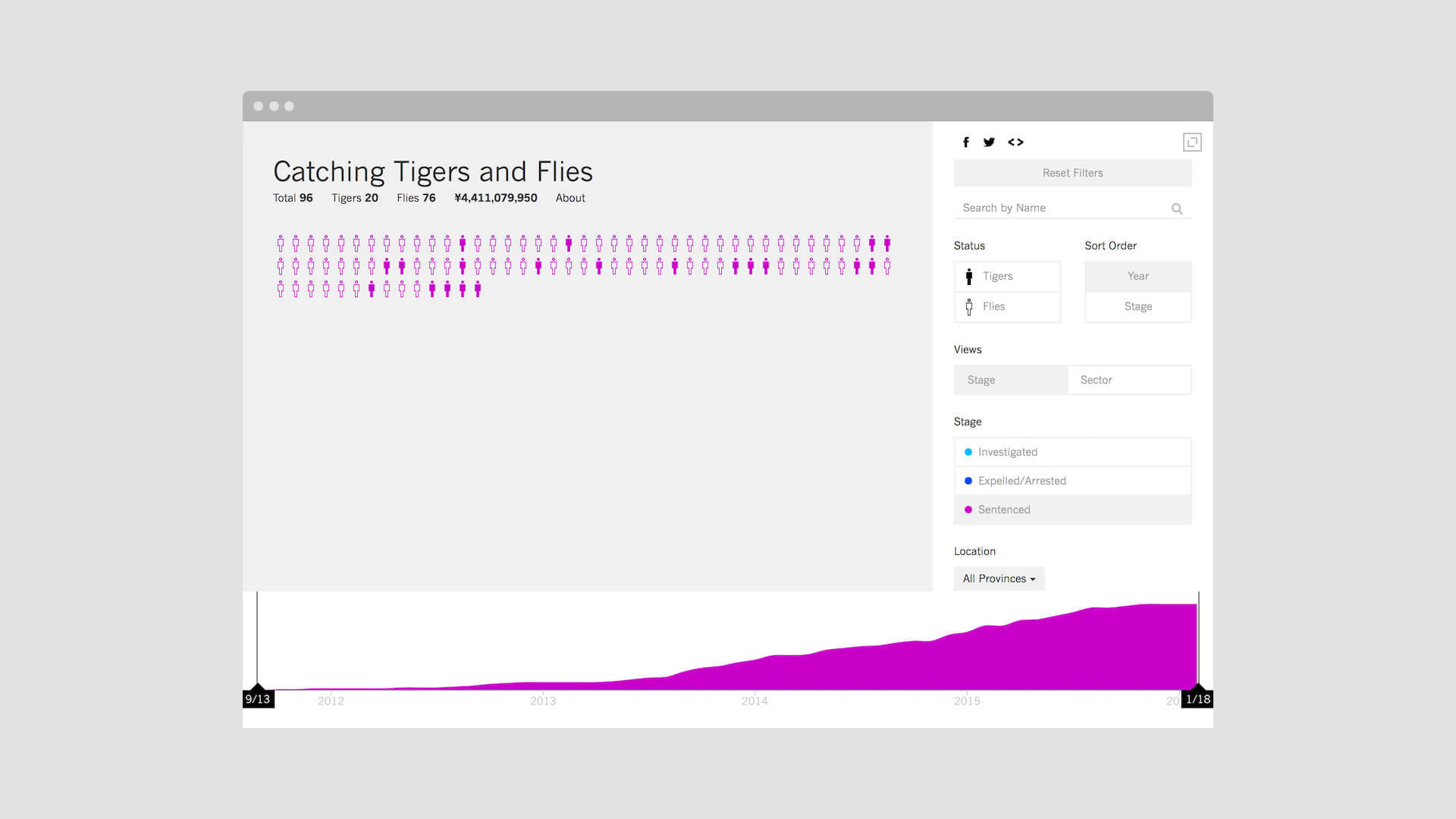The image size is (1456, 819).
Task: Open the All Provinces dropdown
Action: click(999, 579)
